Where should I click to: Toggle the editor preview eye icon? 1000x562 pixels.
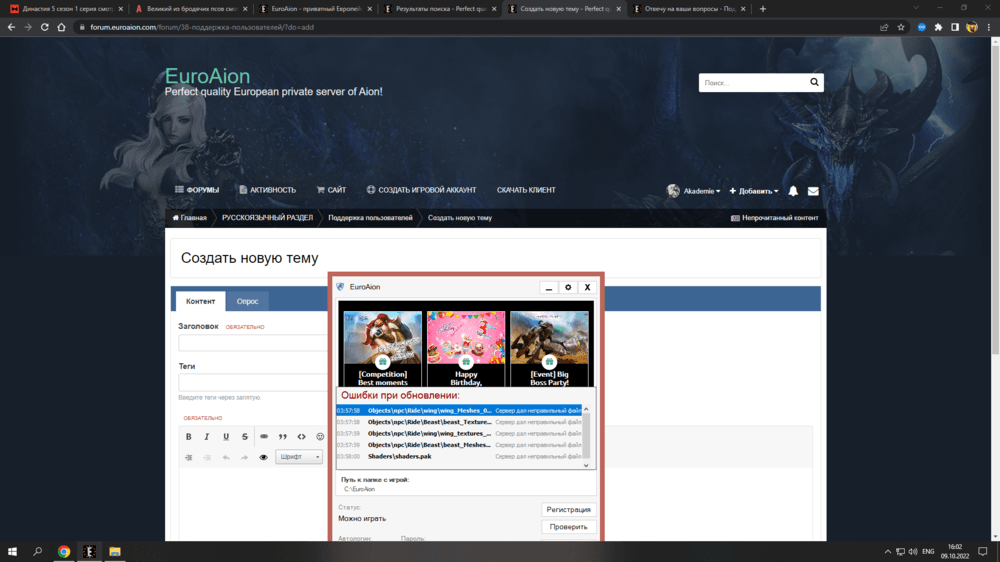point(264,457)
